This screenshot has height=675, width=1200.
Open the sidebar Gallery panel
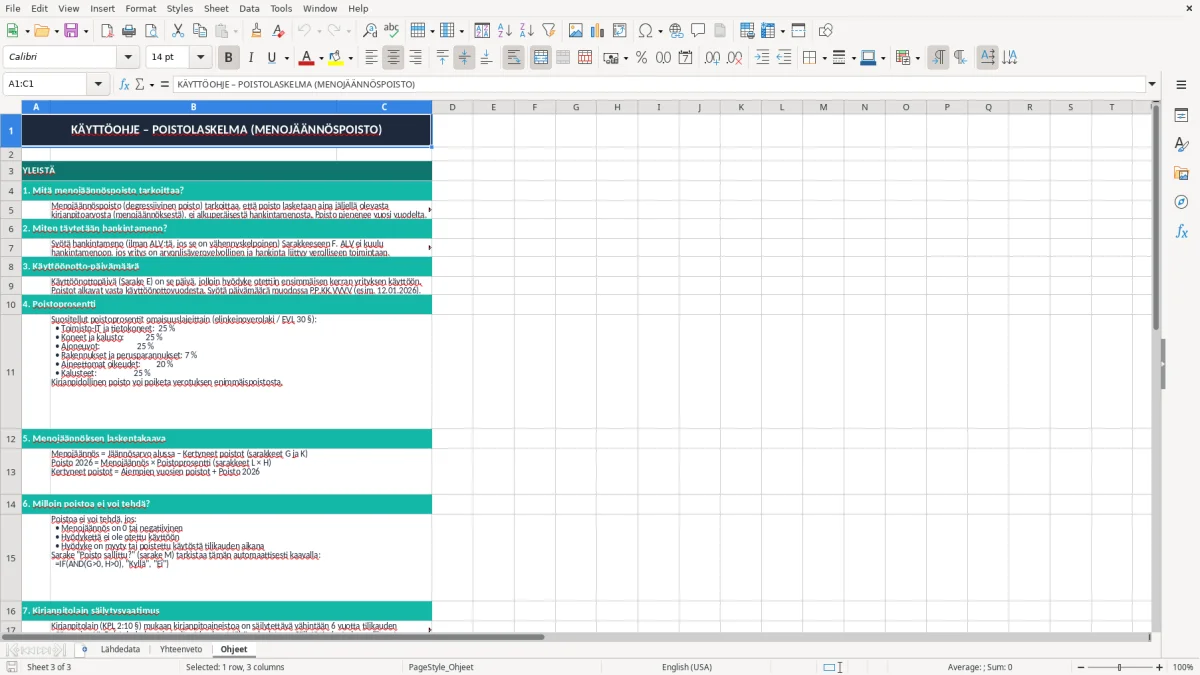pos(1181,173)
